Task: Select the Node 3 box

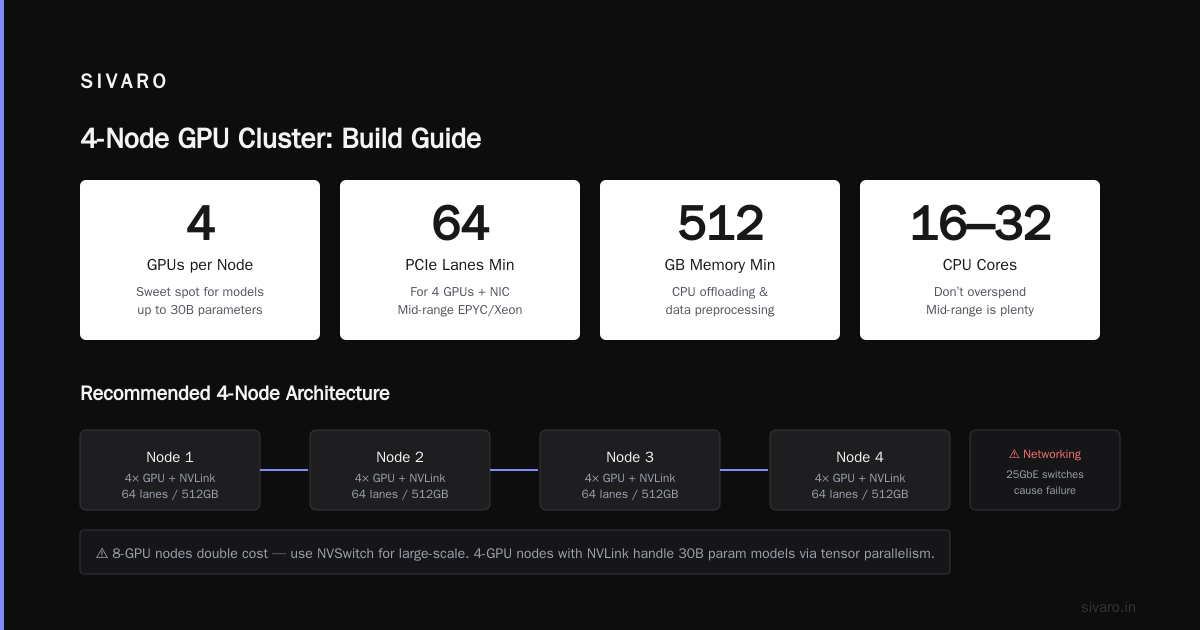Action: tap(630, 470)
